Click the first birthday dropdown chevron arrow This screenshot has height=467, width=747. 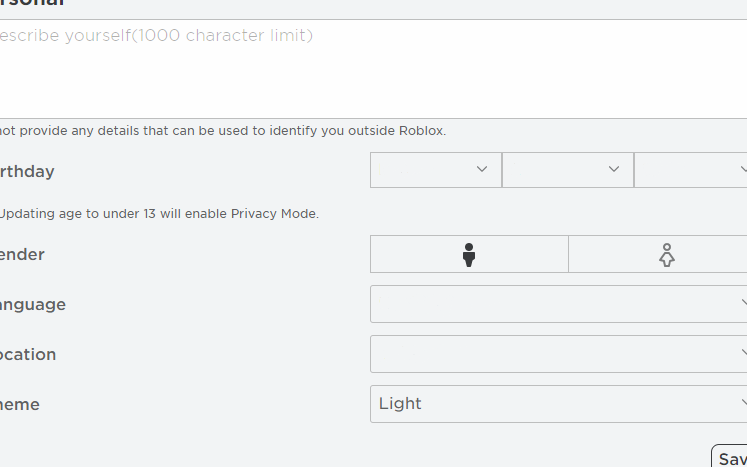click(482, 169)
